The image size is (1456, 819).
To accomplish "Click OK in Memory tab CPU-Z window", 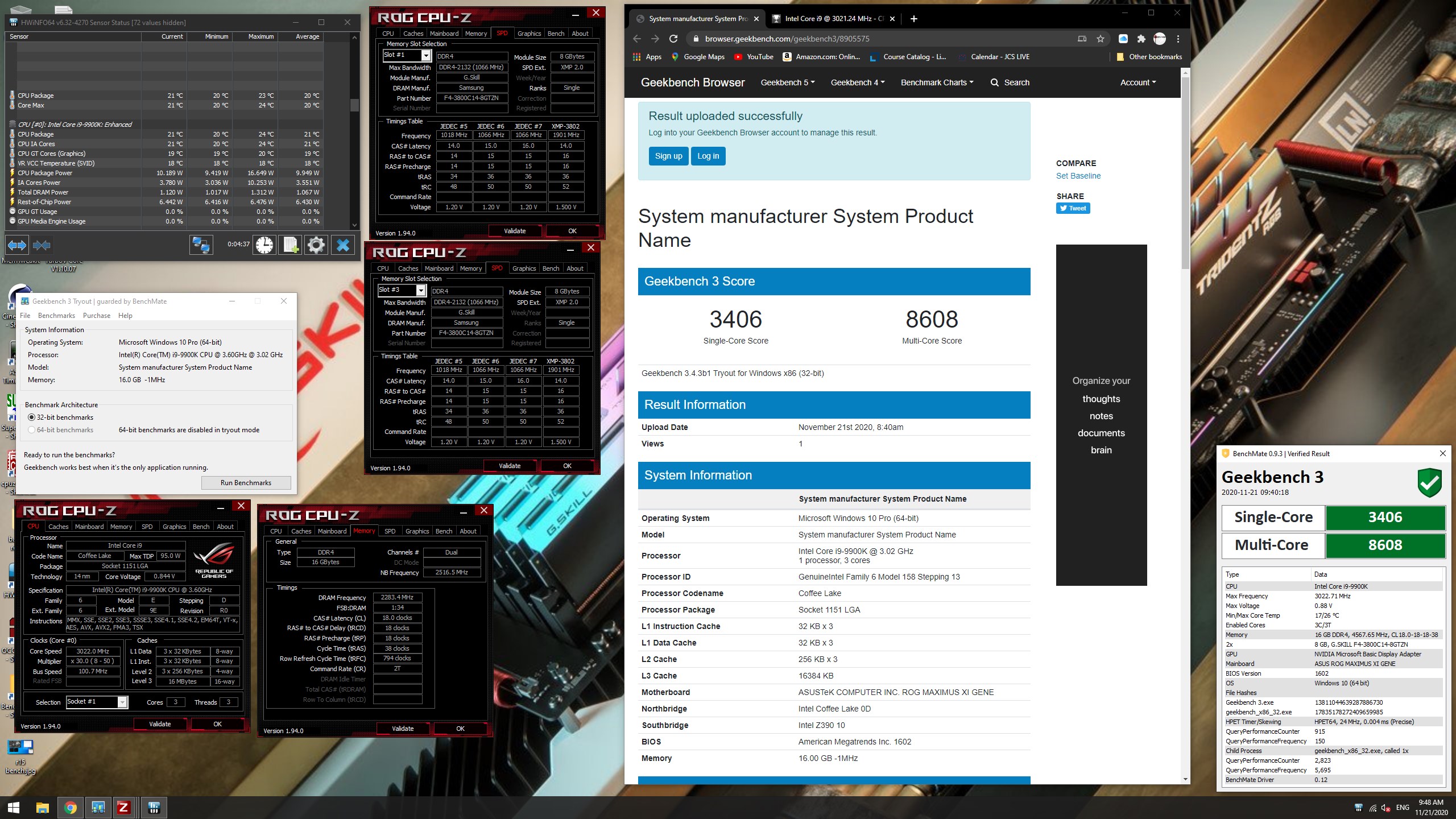I will [x=460, y=729].
